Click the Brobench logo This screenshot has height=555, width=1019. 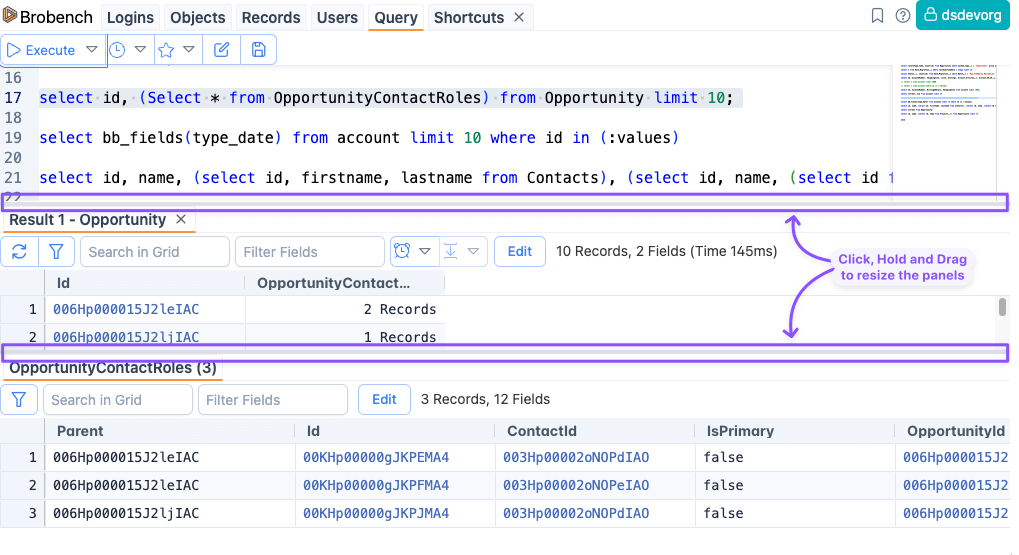48,17
